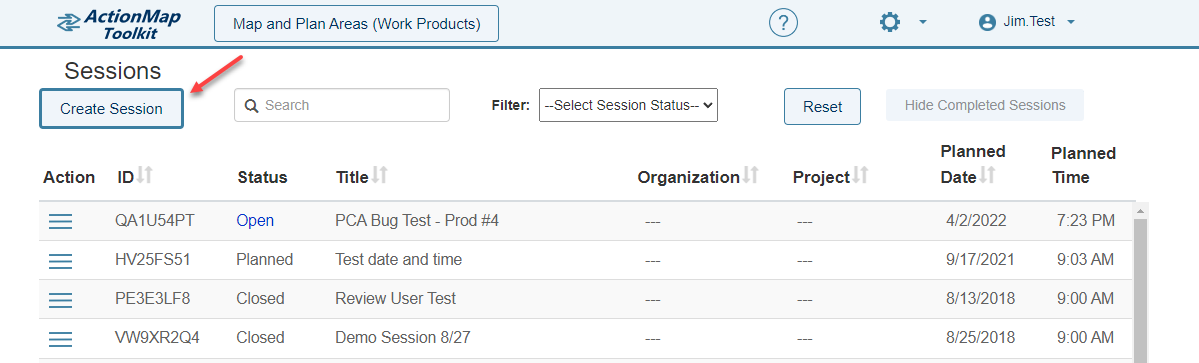
Task: Click planned date 8/13/2018
Action: click(x=980, y=299)
